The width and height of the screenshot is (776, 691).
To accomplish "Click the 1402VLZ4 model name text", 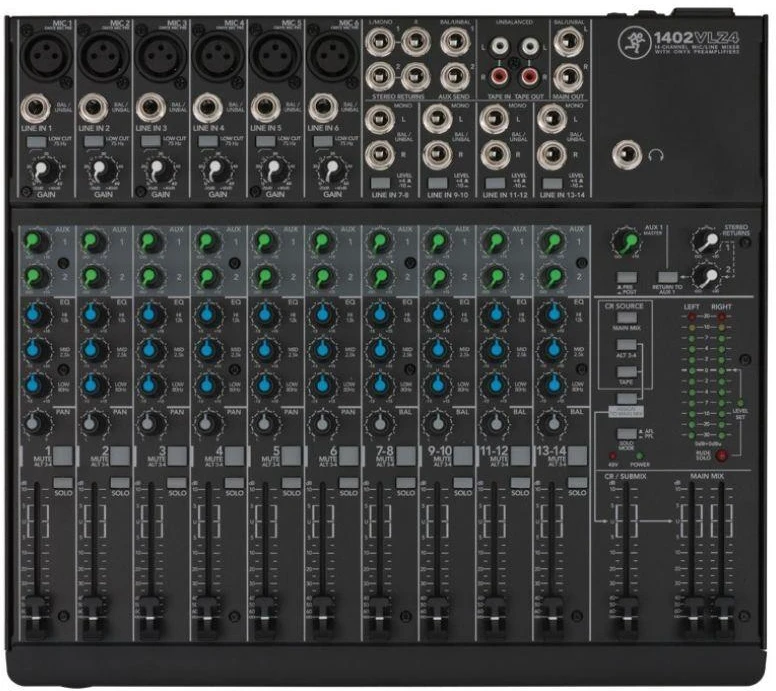I will tap(696, 37).
